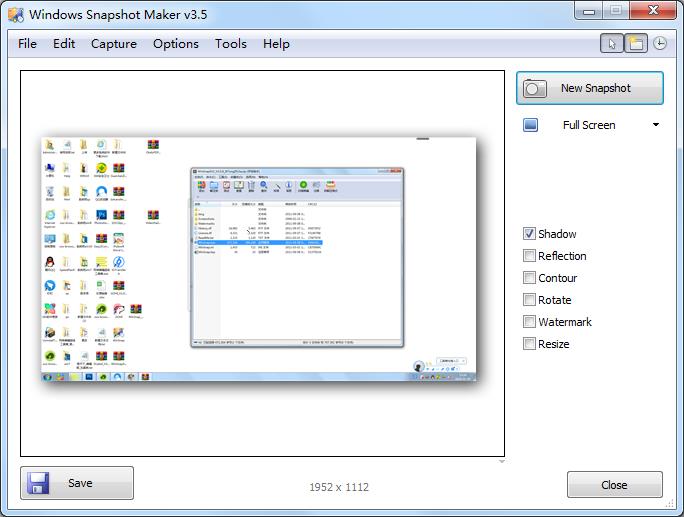The height and width of the screenshot is (517, 684).
Task: Open the Full Screen capture mode dropdown
Action: pyautogui.click(x=656, y=125)
